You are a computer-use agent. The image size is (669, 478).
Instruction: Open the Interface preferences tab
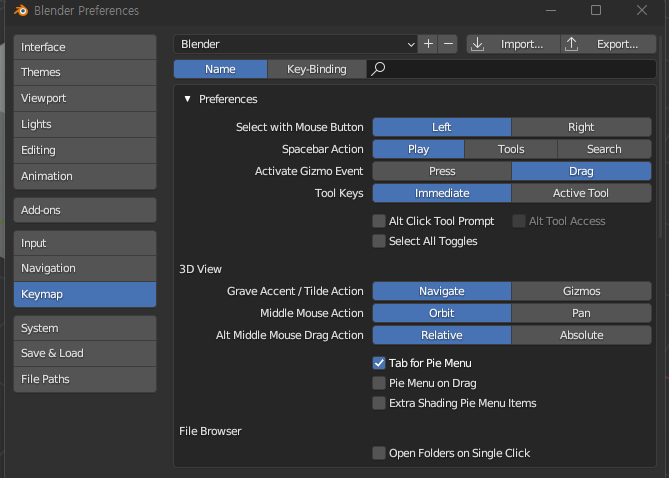[x=85, y=47]
